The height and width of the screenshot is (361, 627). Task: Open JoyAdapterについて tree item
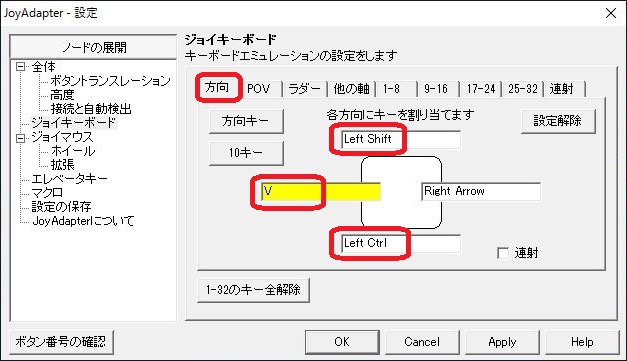[83, 221]
